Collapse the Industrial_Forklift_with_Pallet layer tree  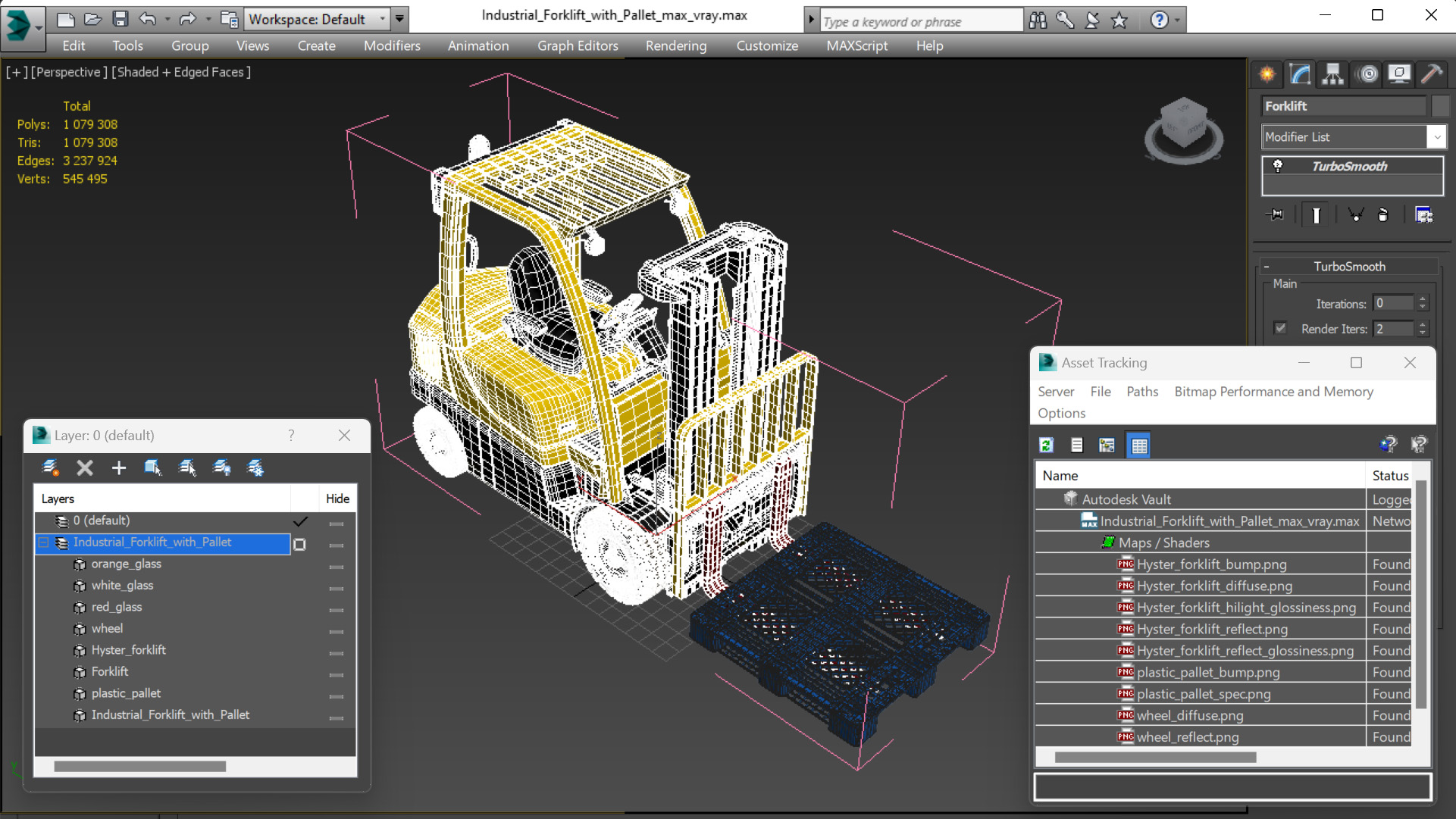(43, 542)
